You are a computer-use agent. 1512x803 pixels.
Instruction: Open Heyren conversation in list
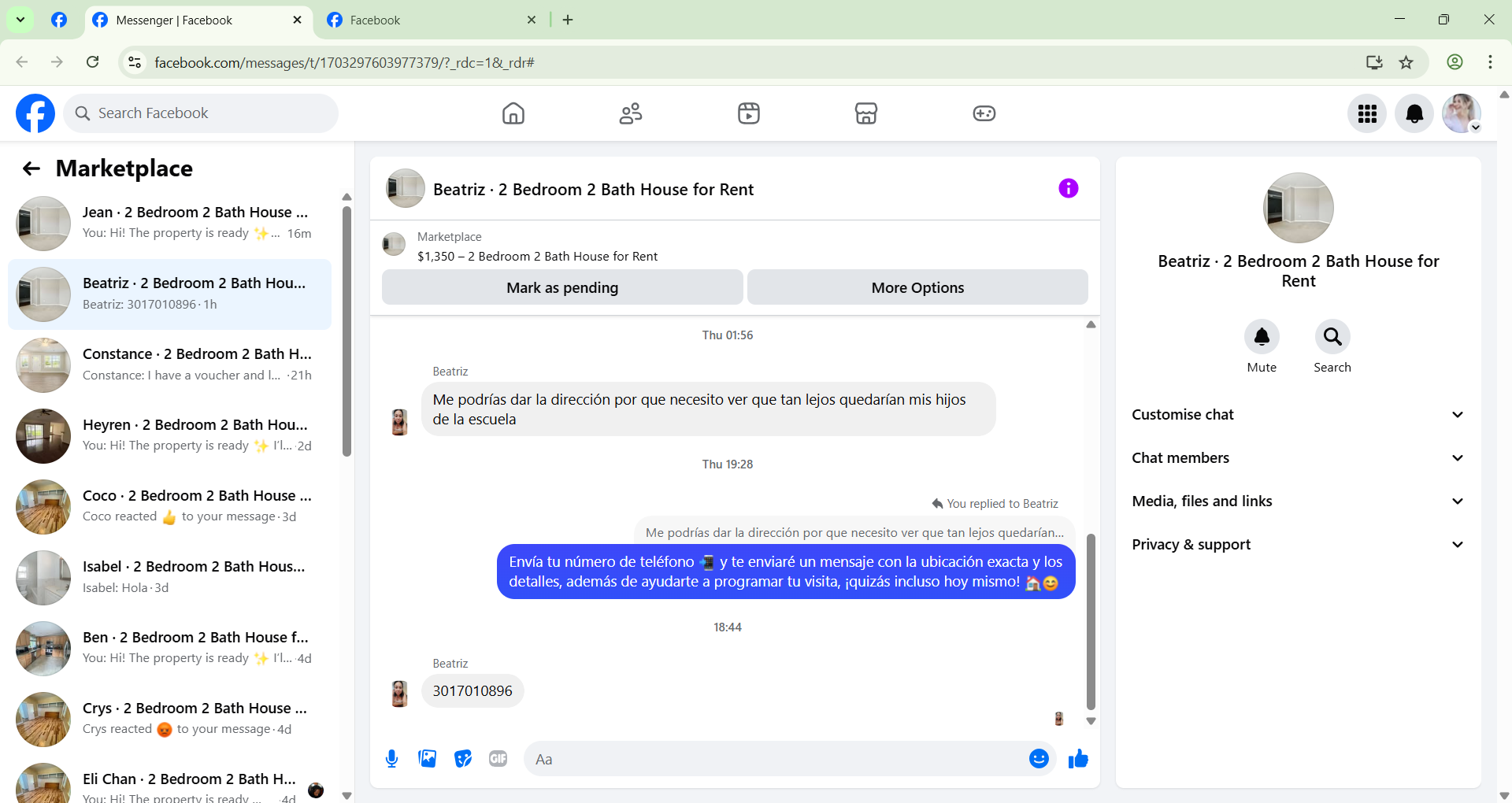tap(169, 436)
